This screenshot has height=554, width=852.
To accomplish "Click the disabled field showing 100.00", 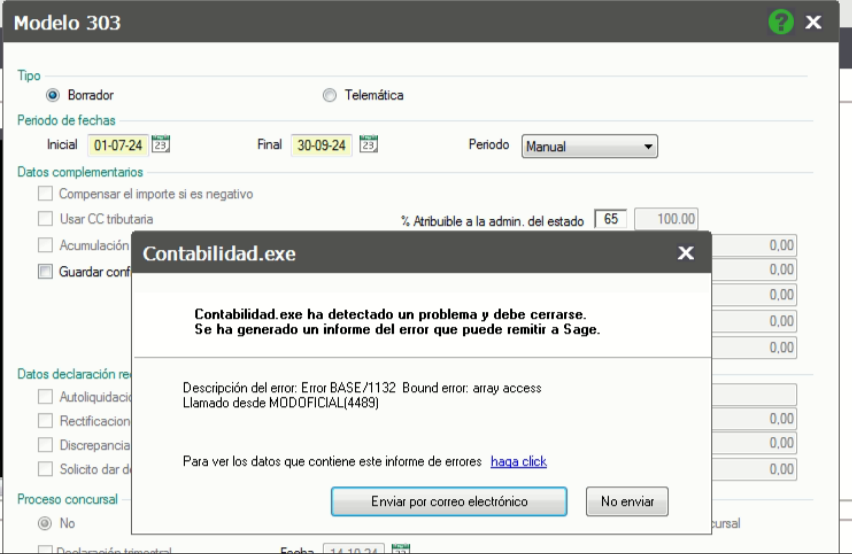I will coord(666,219).
